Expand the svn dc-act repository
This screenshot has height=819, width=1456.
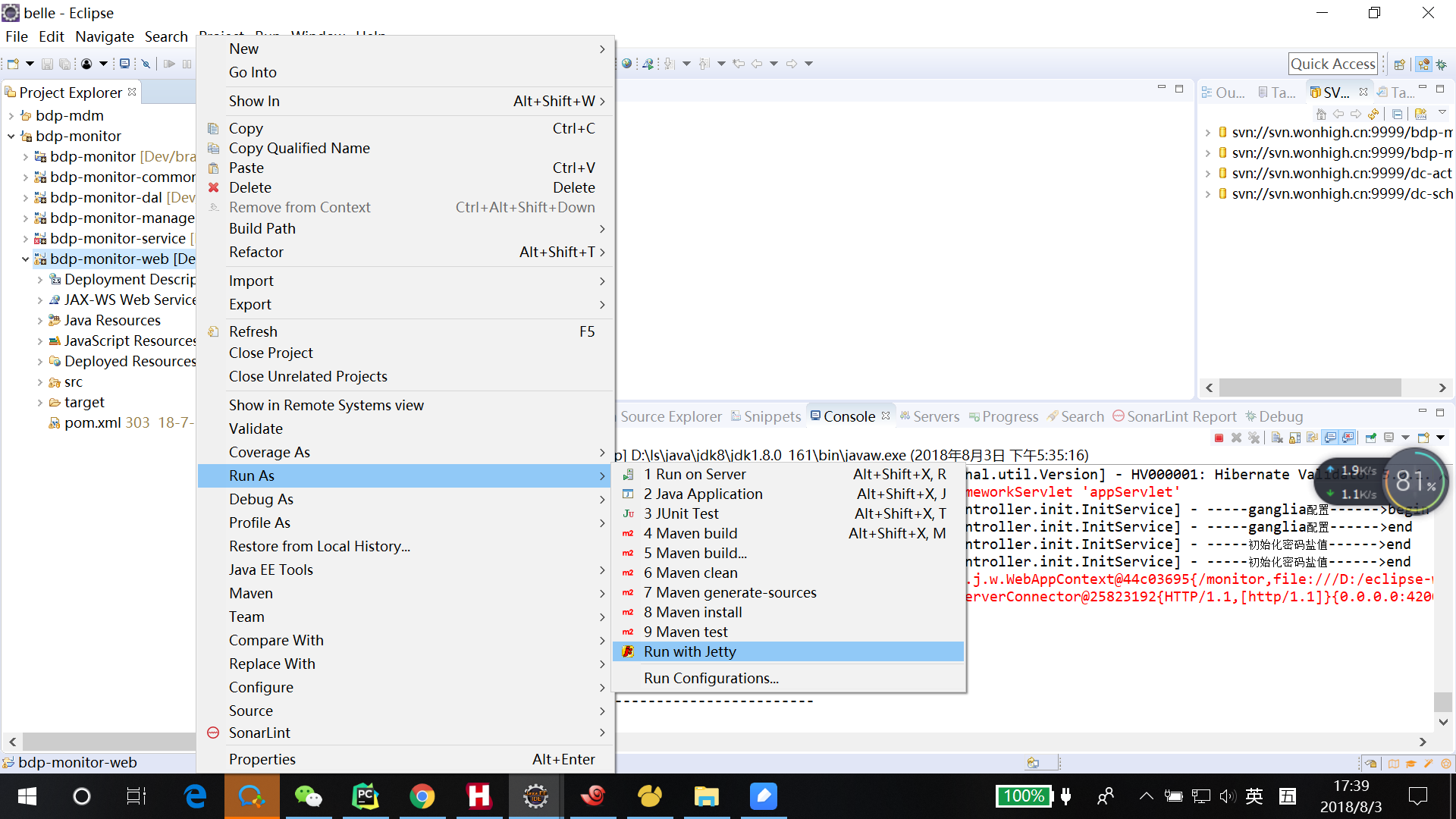pos(1208,174)
